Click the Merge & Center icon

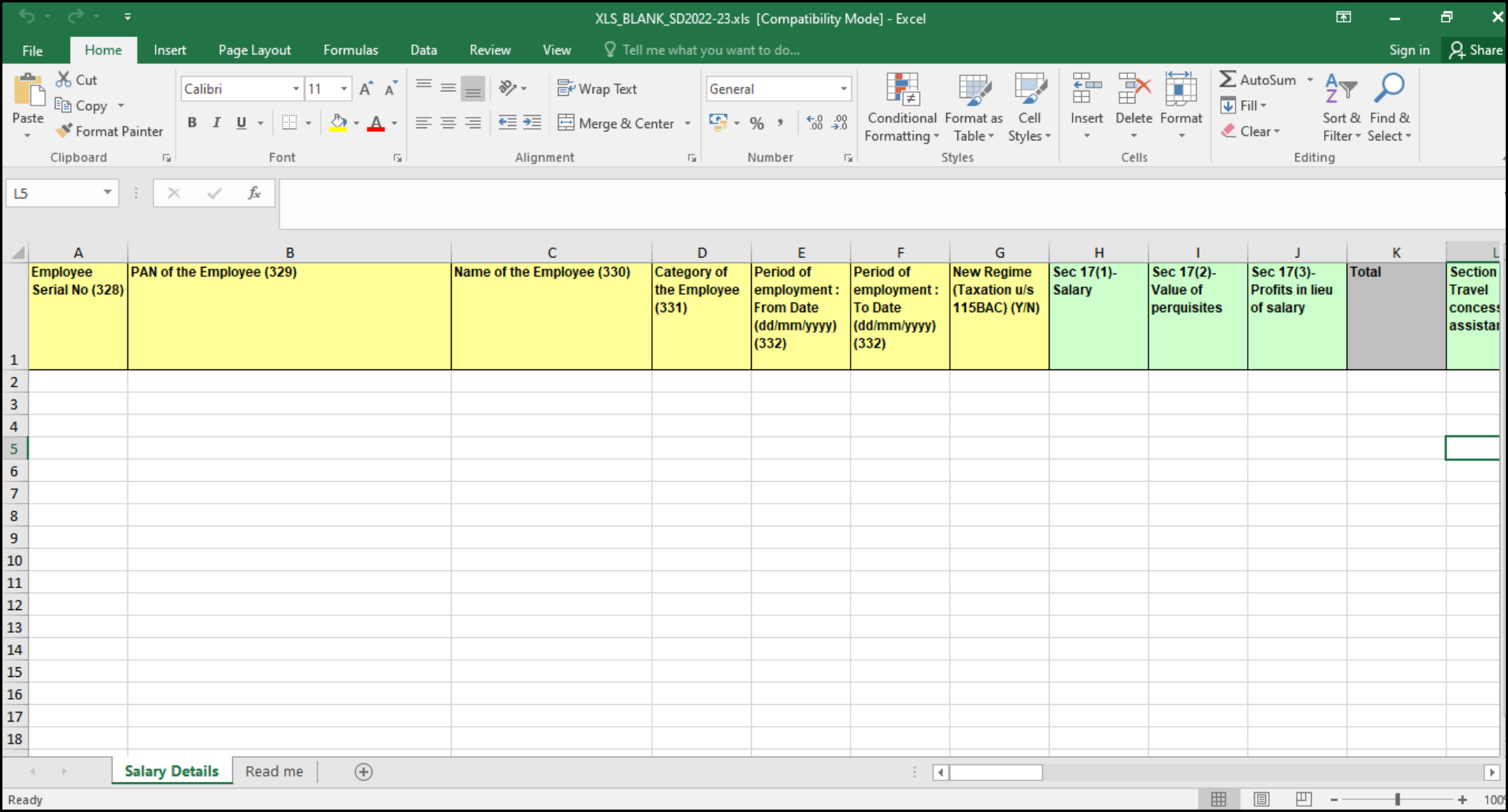(565, 123)
